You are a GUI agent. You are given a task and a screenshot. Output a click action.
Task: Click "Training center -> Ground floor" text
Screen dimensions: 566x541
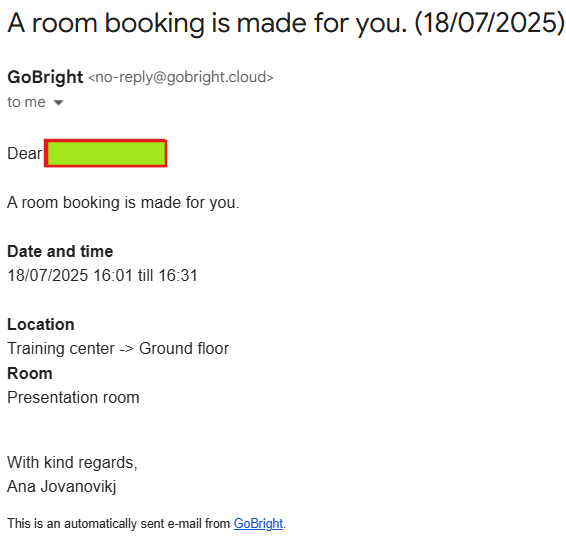tap(118, 349)
